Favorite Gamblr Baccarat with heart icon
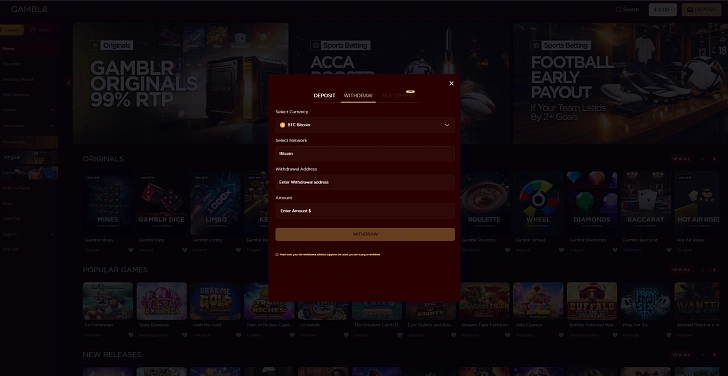The image size is (728, 376). click(x=669, y=250)
